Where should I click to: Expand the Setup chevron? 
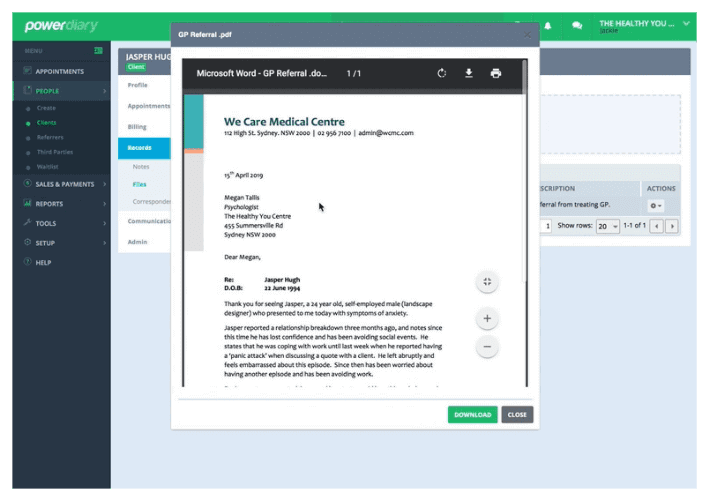(104, 243)
